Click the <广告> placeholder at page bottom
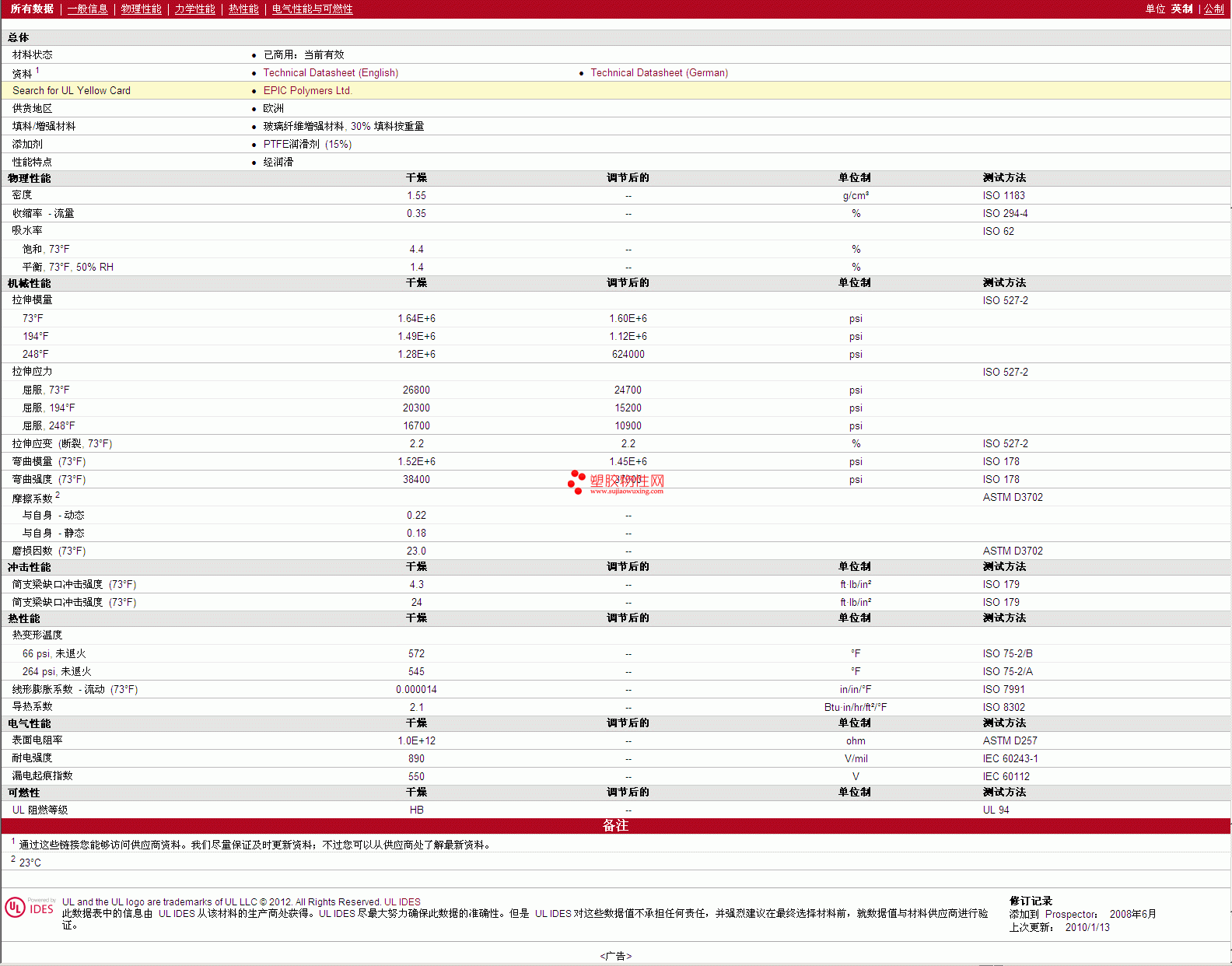 click(x=615, y=956)
